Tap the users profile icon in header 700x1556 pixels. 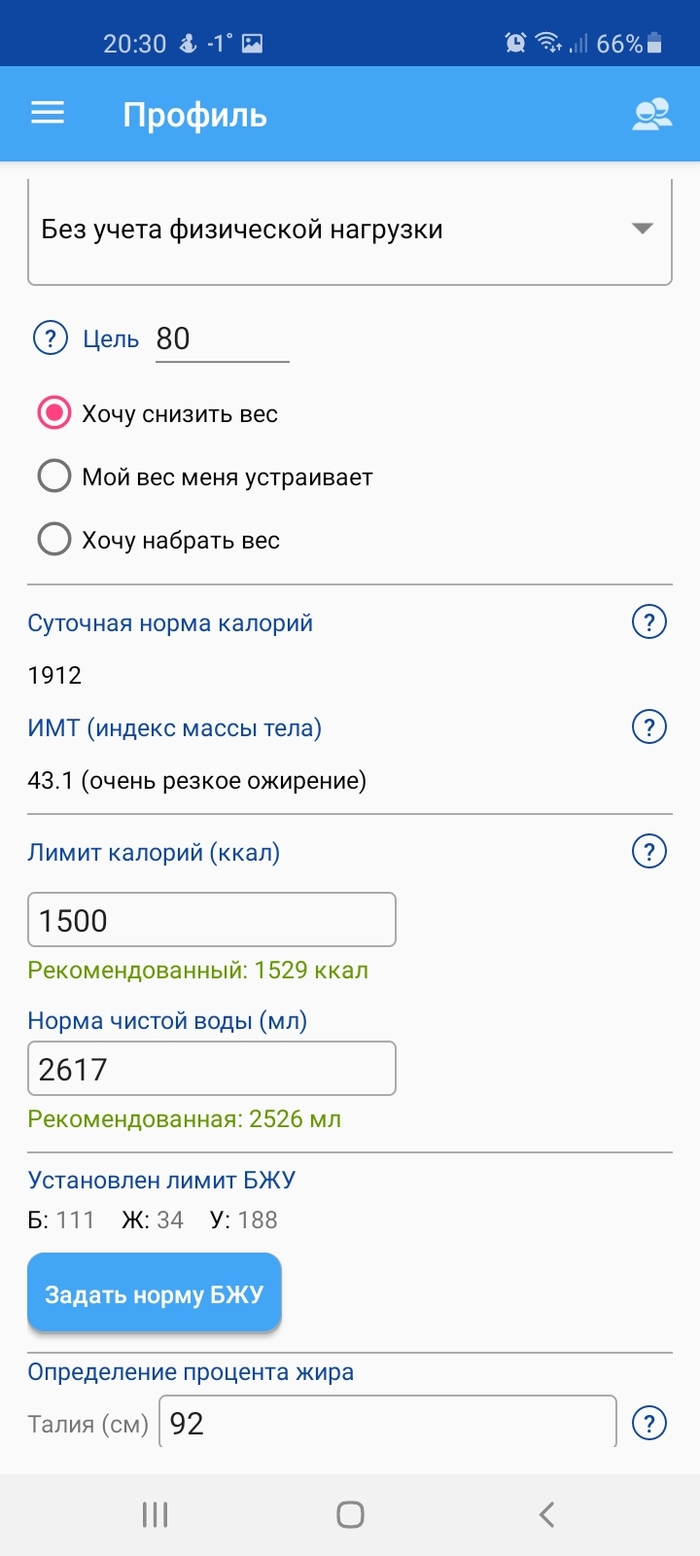[x=651, y=114]
